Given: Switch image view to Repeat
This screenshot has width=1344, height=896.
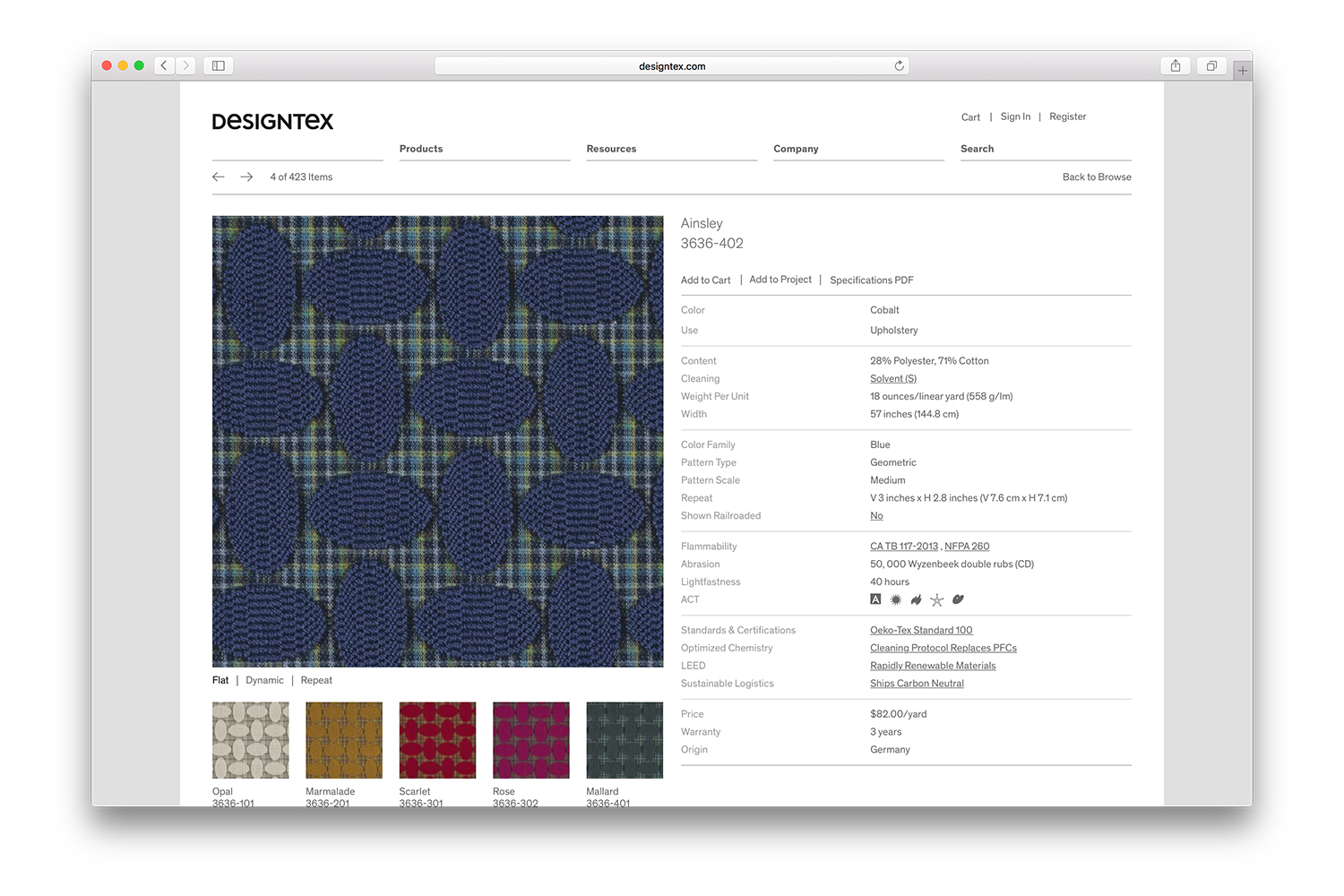Looking at the screenshot, I should pyautogui.click(x=316, y=681).
